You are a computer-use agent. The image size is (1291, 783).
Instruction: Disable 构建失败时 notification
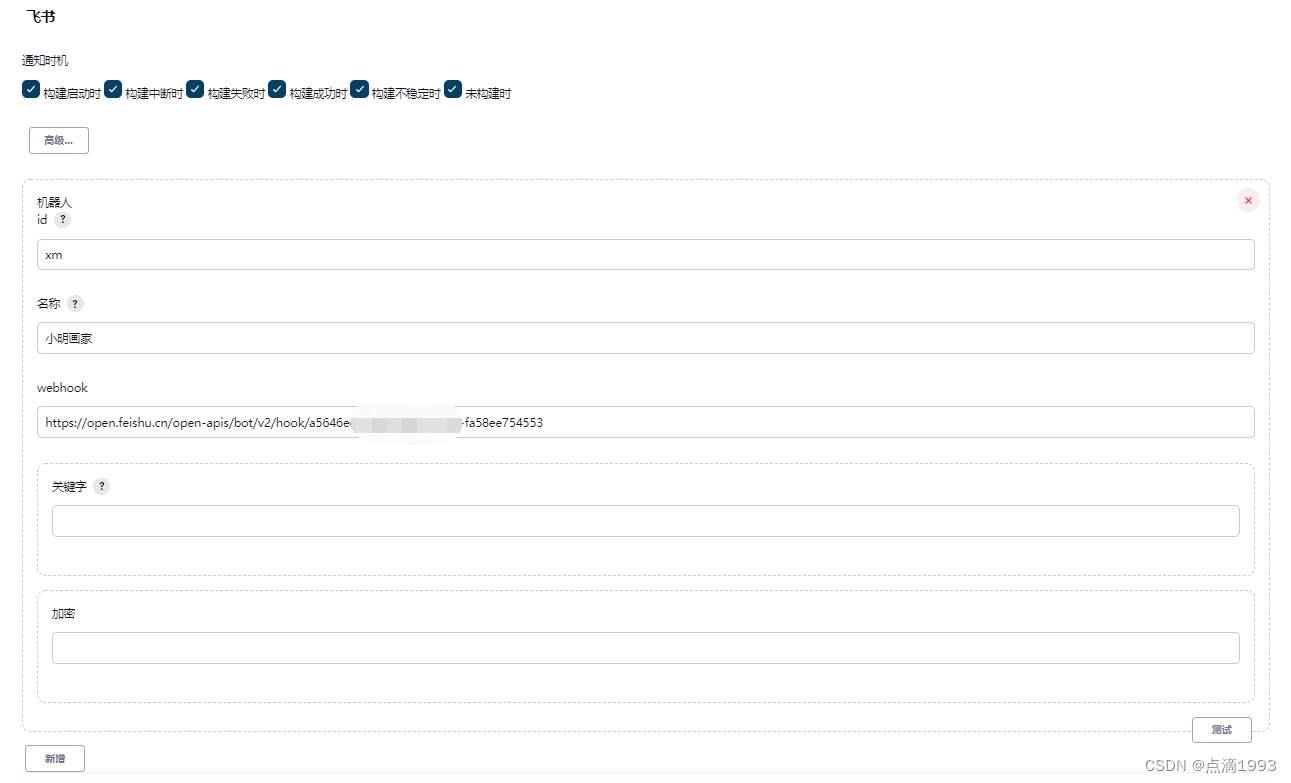[194, 89]
